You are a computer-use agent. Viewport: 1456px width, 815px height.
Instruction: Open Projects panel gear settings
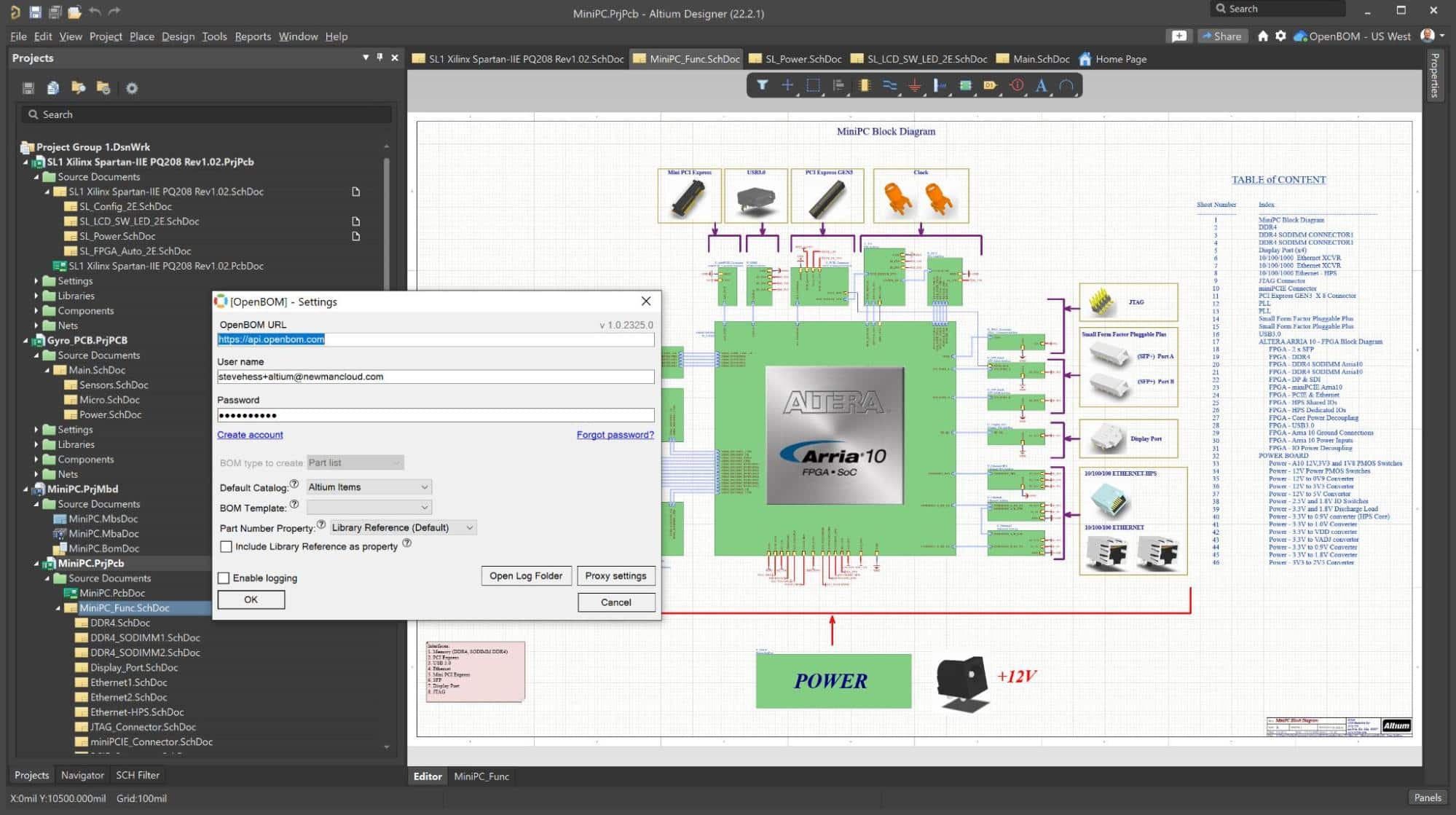(x=132, y=88)
